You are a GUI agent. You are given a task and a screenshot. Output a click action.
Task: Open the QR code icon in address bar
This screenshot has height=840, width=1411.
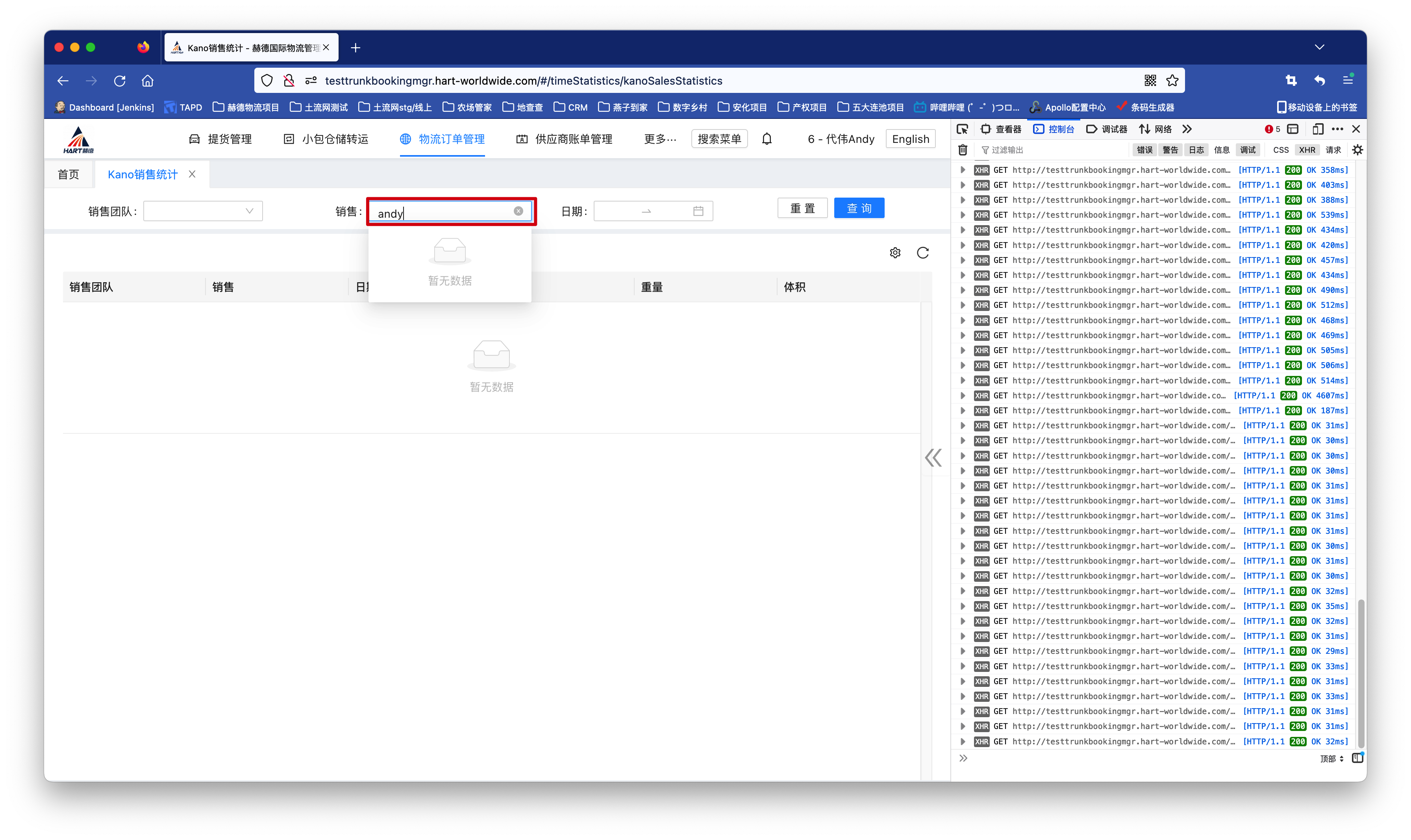coord(1150,80)
